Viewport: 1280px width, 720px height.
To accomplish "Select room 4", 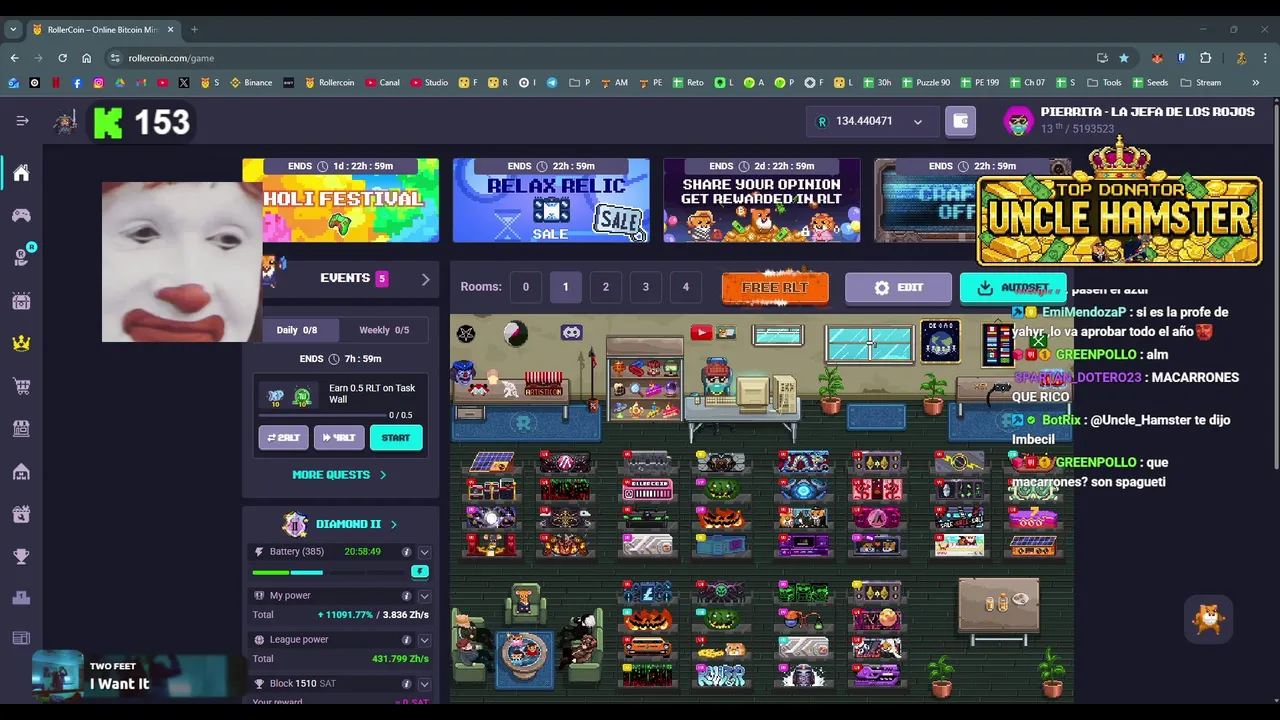I will tap(685, 287).
